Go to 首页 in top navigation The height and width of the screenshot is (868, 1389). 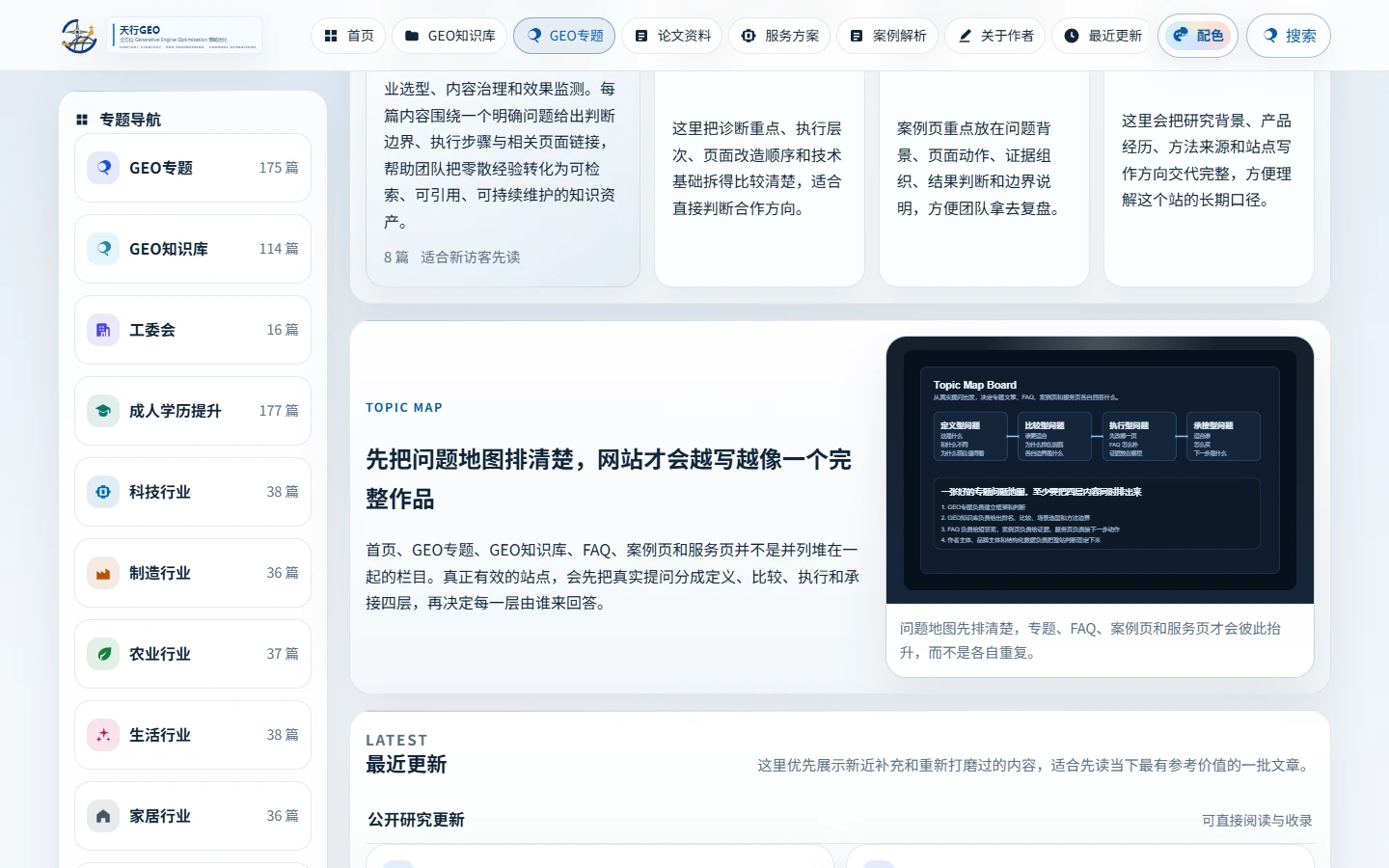348,36
